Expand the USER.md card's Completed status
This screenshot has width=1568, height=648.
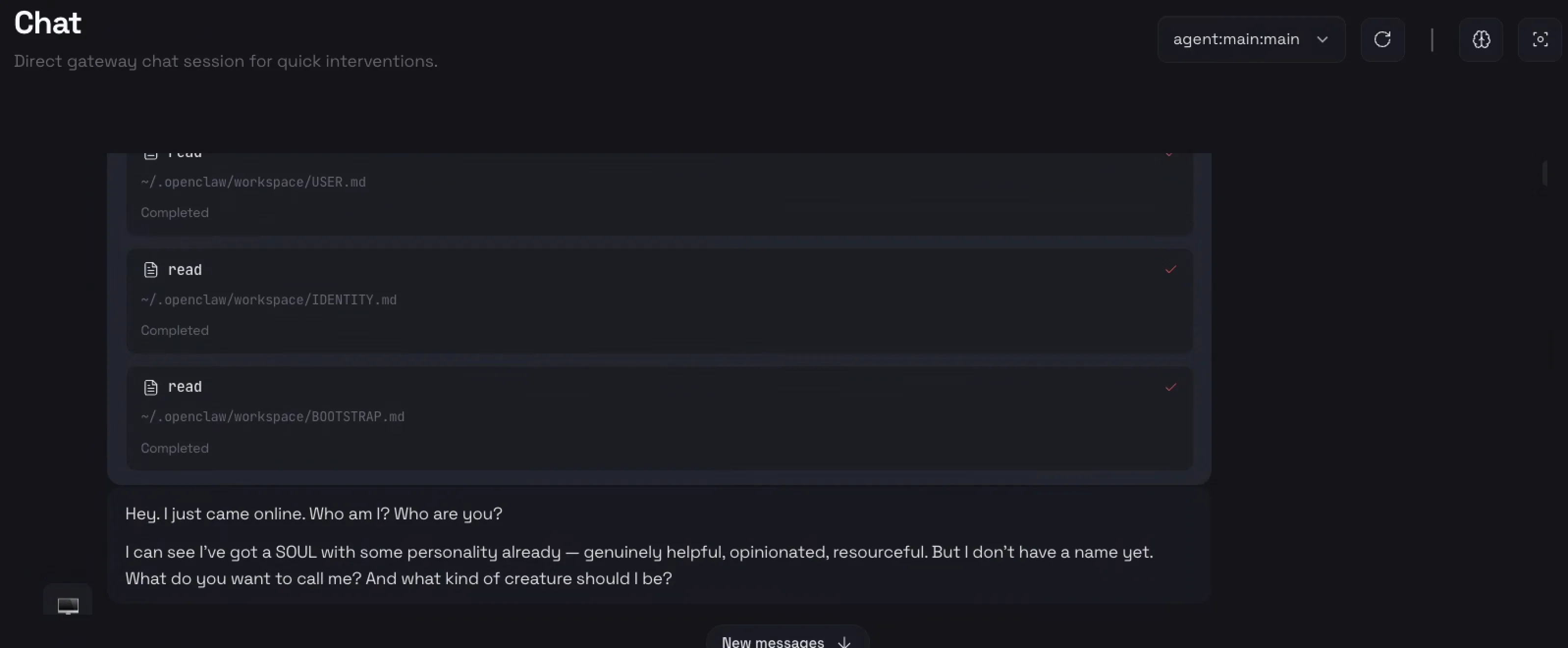(x=175, y=213)
